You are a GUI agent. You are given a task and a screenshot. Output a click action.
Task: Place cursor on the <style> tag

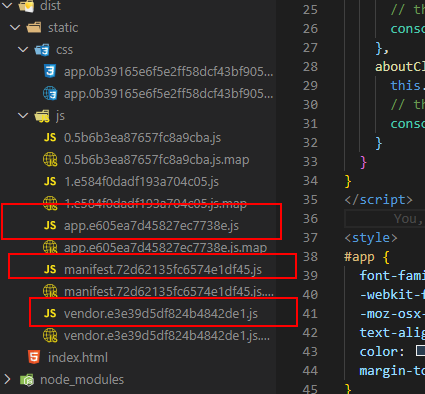371,238
